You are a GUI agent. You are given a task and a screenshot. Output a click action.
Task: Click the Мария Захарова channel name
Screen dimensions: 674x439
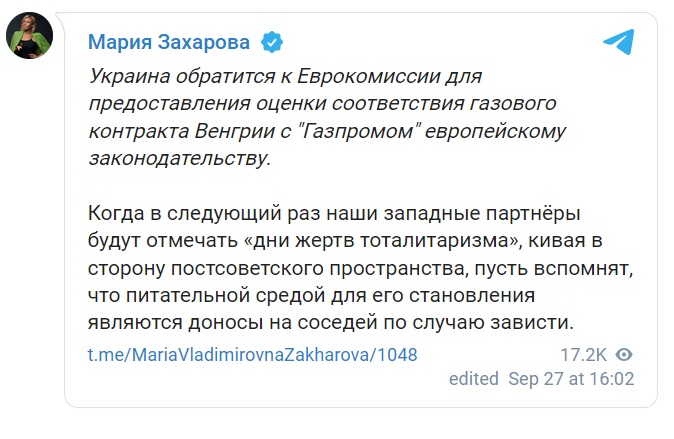click(169, 42)
